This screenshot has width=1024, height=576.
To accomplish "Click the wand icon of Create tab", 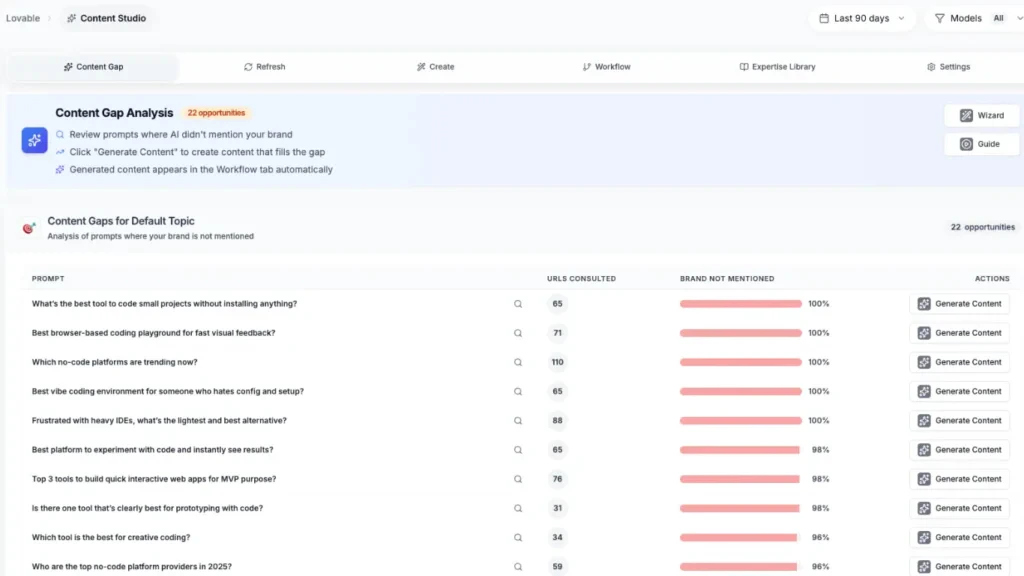I will (421, 67).
